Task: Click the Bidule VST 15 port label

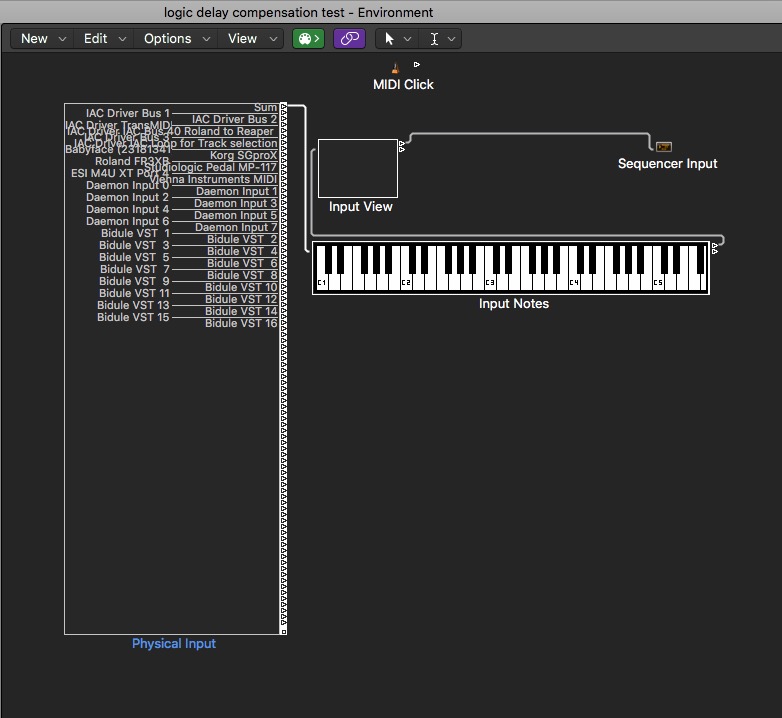Action: [133, 317]
